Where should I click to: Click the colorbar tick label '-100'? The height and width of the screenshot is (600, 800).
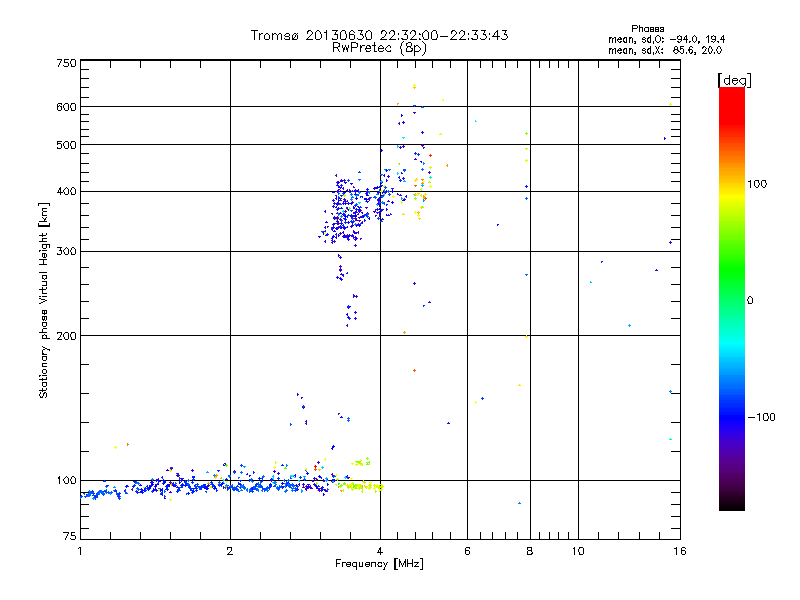click(x=761, y=417)
